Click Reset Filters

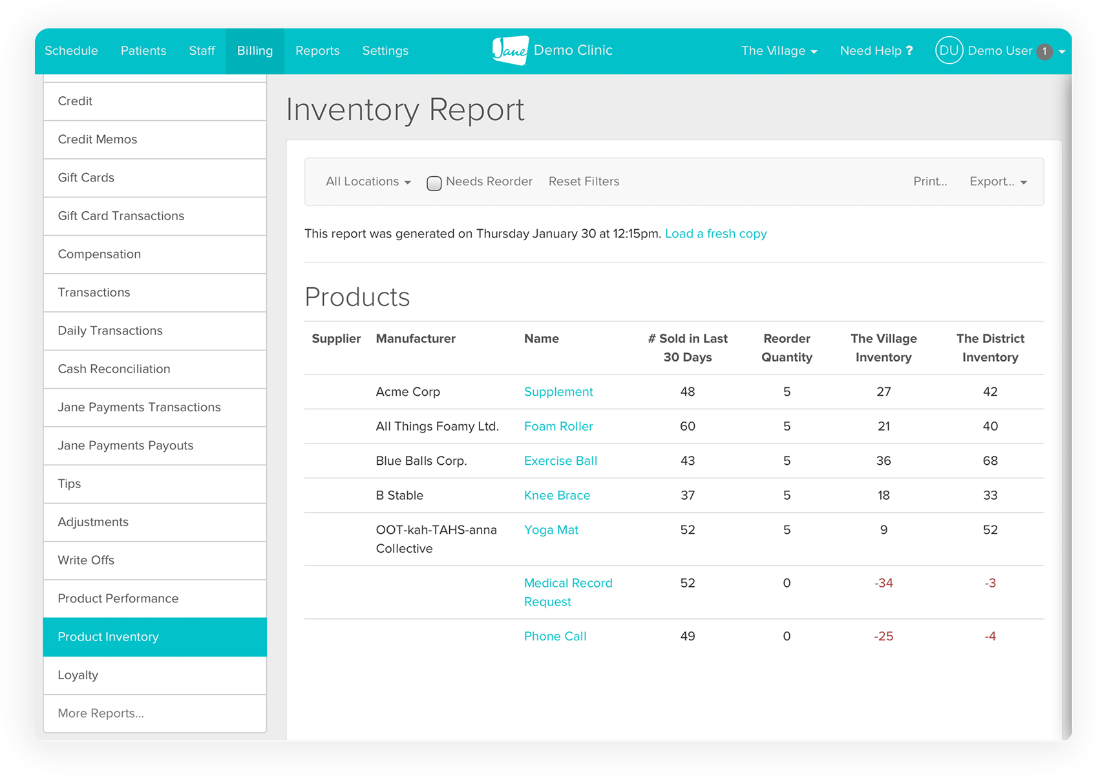click(x=583, y=182)
